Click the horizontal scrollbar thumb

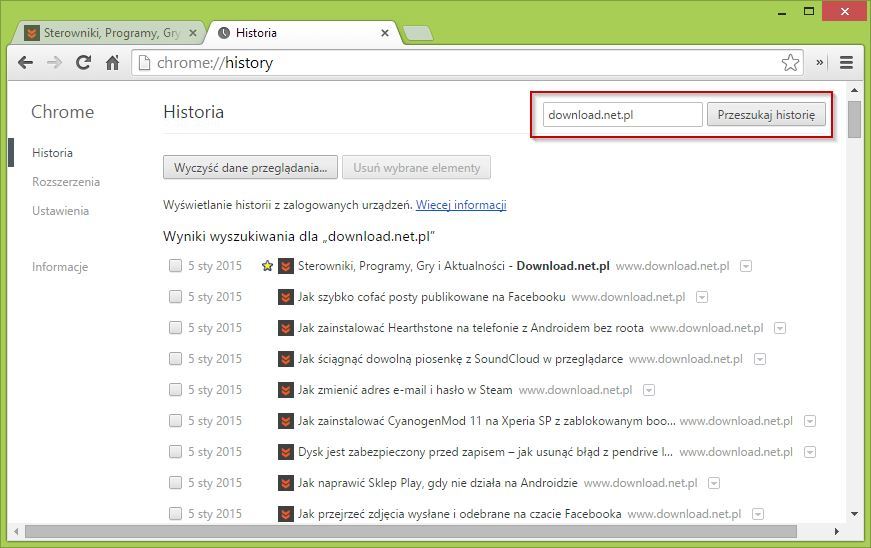411,532
